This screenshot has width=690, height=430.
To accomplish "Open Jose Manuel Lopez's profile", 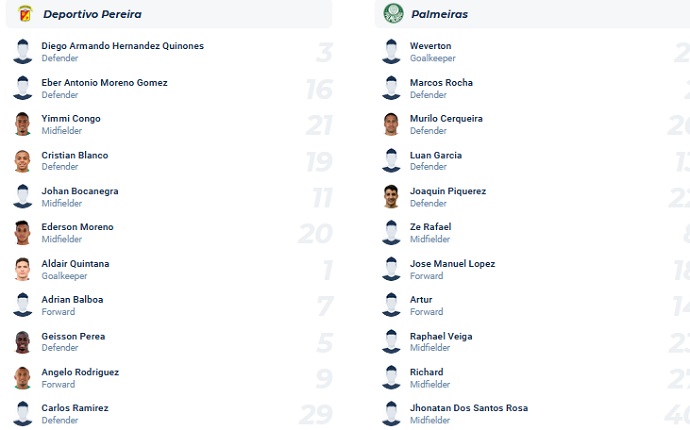I will [x=452, y=264].
